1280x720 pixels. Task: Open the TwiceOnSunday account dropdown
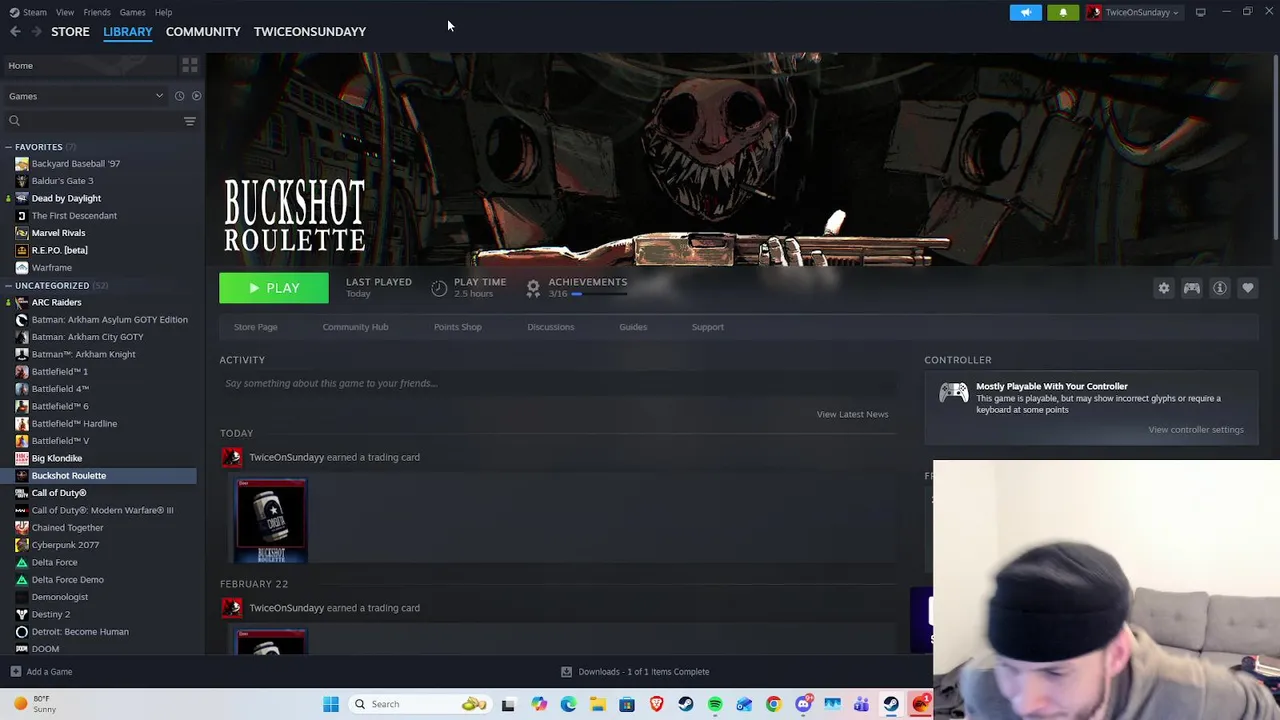point(1134,12)
